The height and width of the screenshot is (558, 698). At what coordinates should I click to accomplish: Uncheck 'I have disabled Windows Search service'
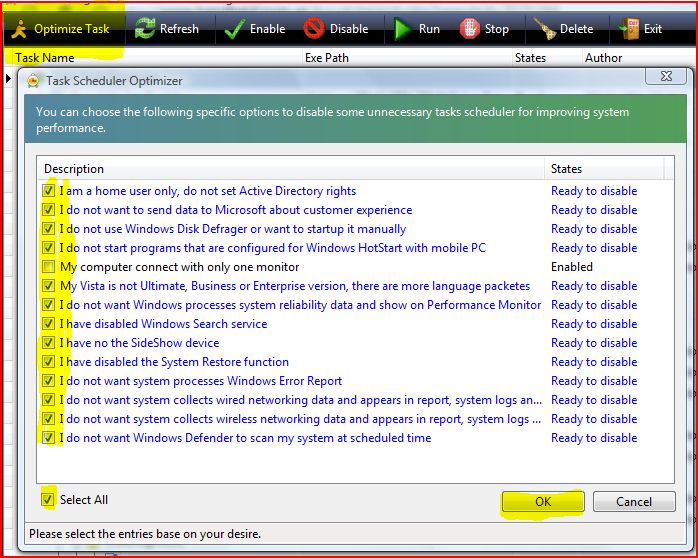tap(49, 324)
